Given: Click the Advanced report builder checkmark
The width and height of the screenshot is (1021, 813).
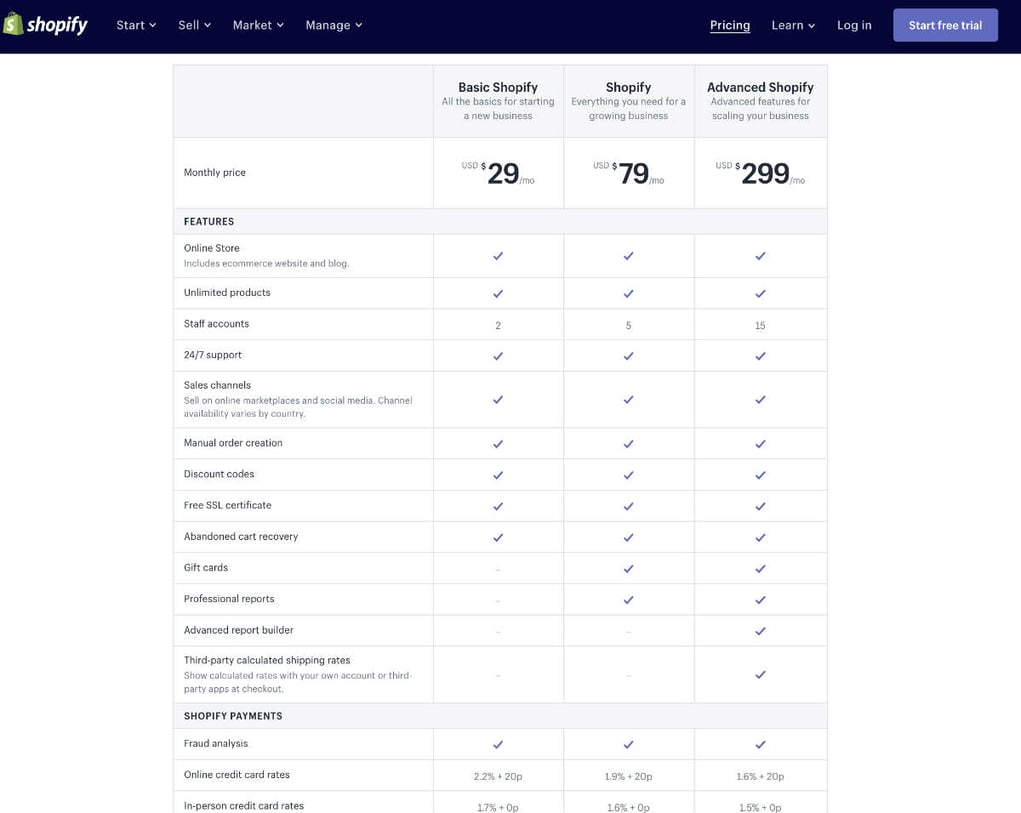Looking at the screenshot, I should tap(760, 631).
